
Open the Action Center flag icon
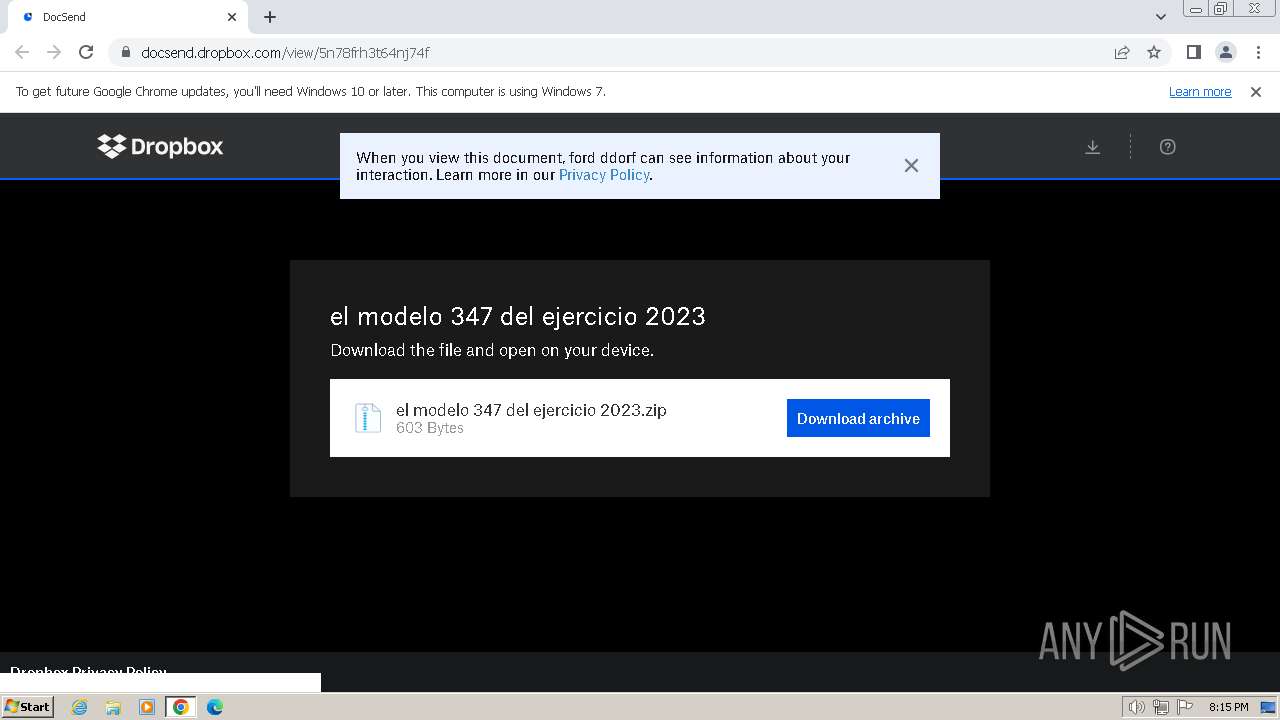(x=1185, y=707)
